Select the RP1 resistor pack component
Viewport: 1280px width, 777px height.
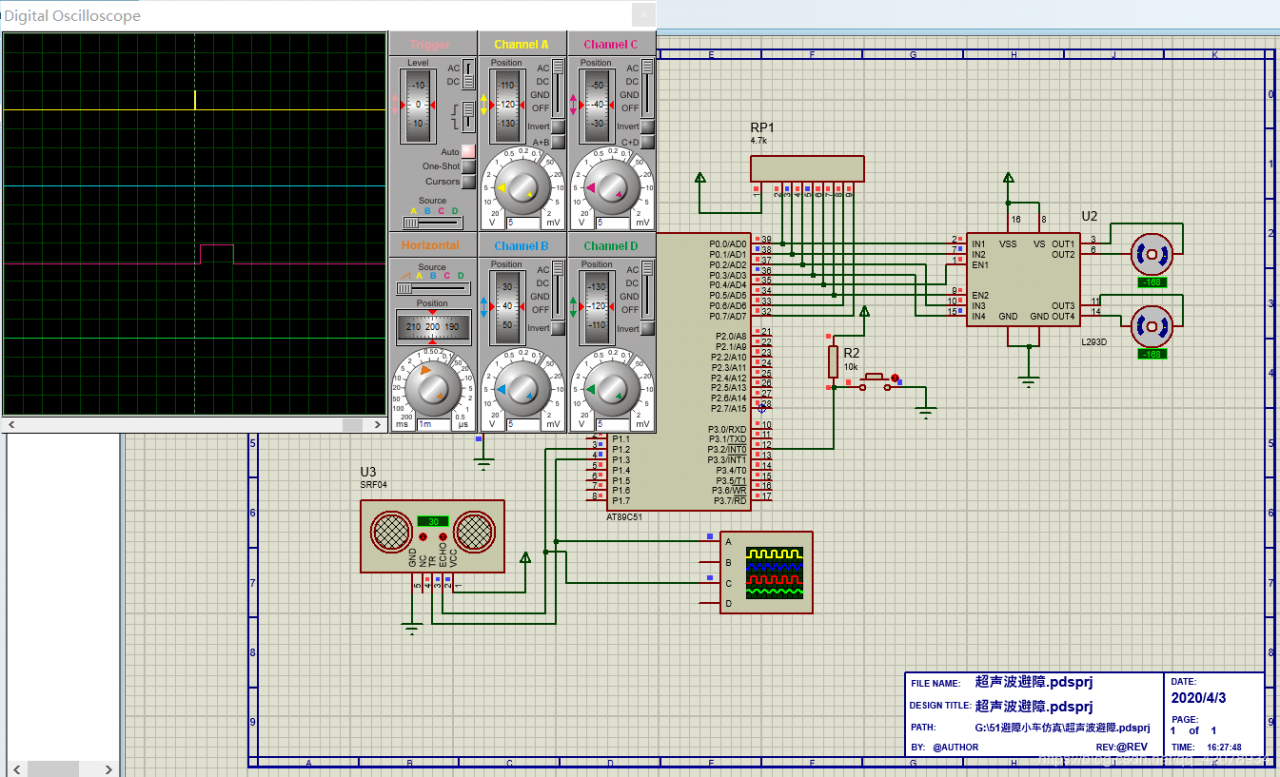[x=808, y=168]
